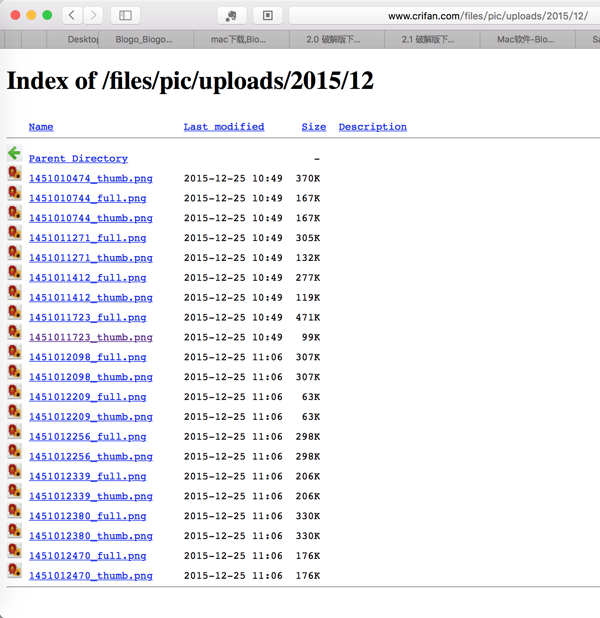Click the file icon beside 1451012098_full.png
600x618 pixels.
click(x=15, y=352)
